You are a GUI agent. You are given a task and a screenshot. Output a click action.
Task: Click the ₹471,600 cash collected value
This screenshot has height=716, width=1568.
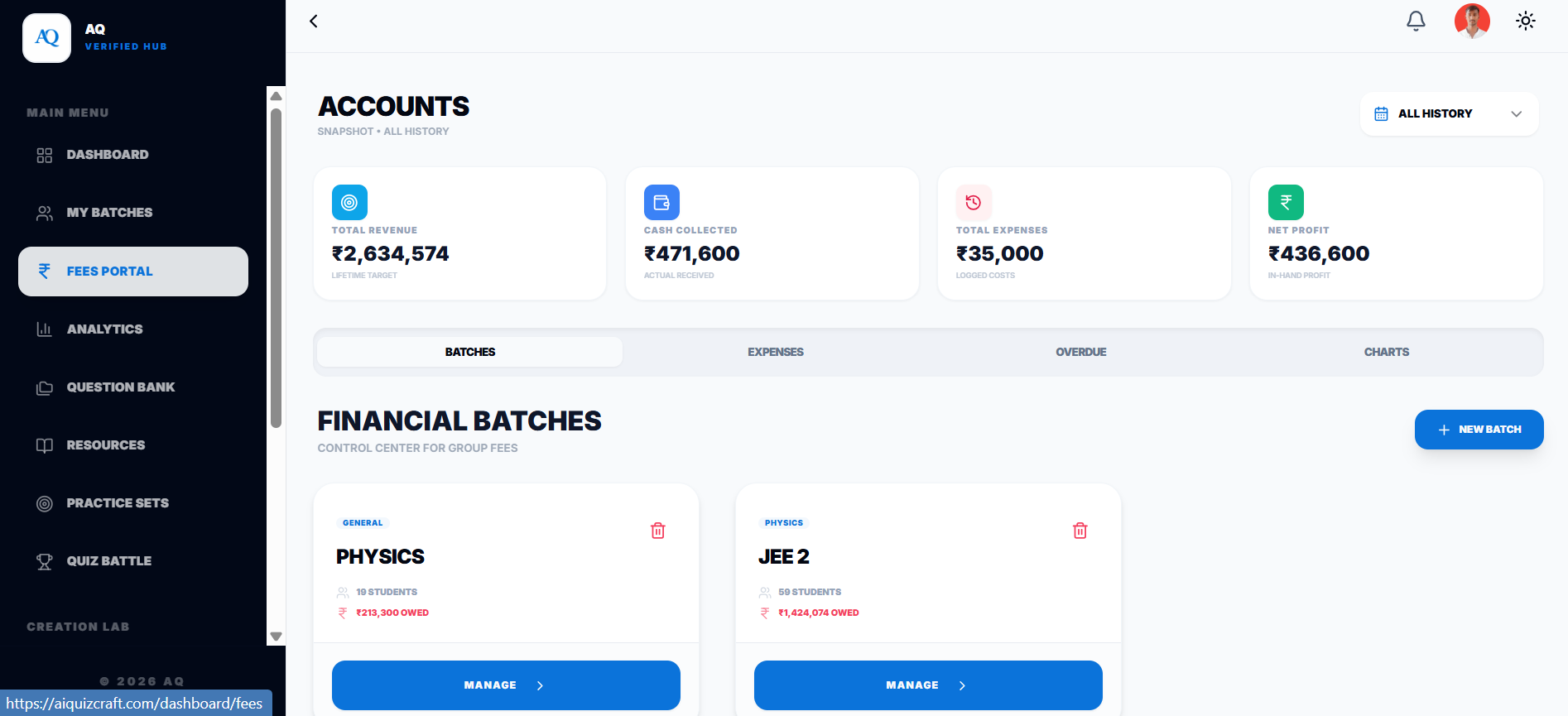[691, 253]
